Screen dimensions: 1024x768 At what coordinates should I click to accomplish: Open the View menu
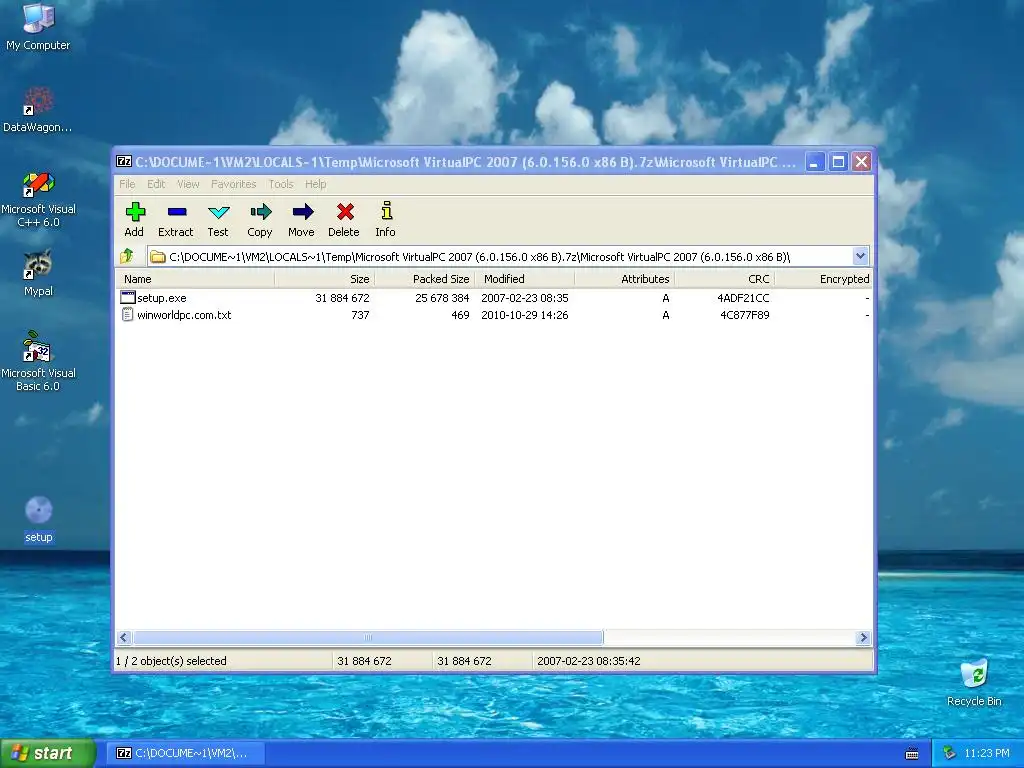[188, 184]
